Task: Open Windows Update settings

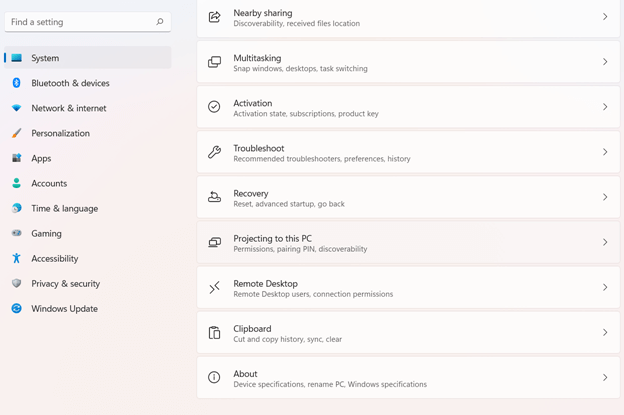Action: tap(88, 308)
